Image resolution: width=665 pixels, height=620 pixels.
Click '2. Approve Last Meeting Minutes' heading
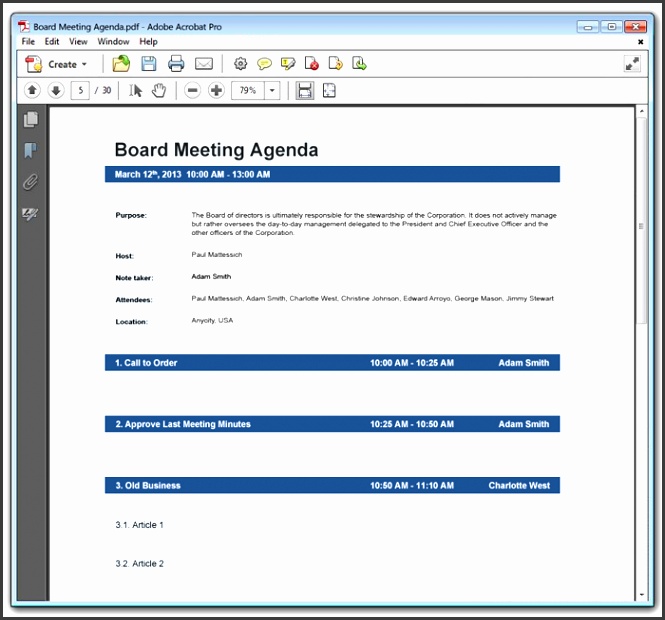pos(183,424)
